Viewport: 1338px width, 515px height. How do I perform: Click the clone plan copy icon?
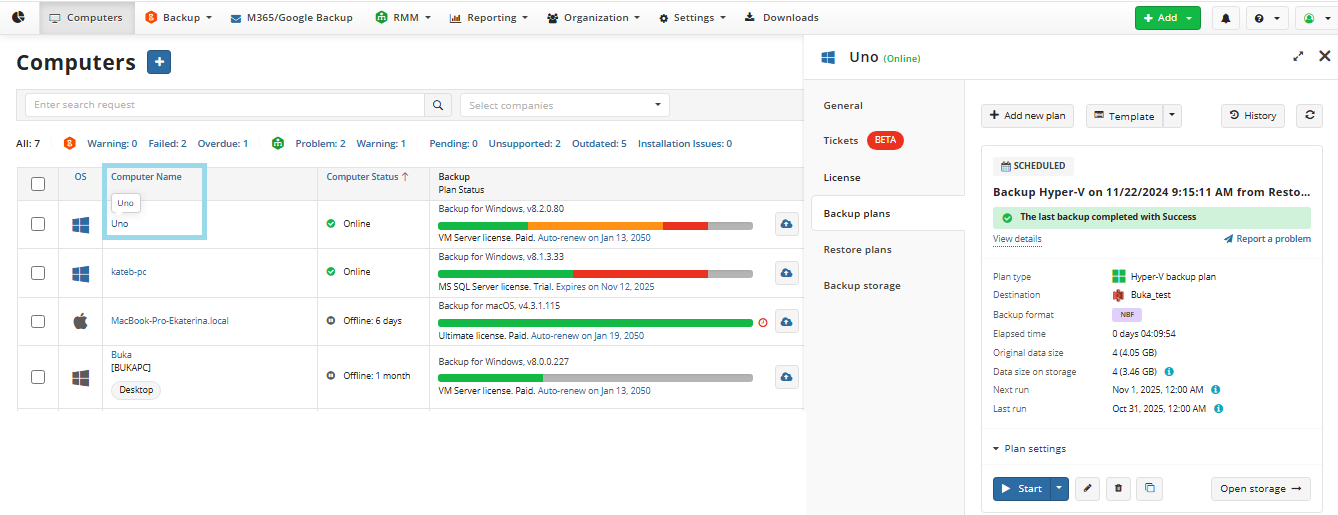1150,489
